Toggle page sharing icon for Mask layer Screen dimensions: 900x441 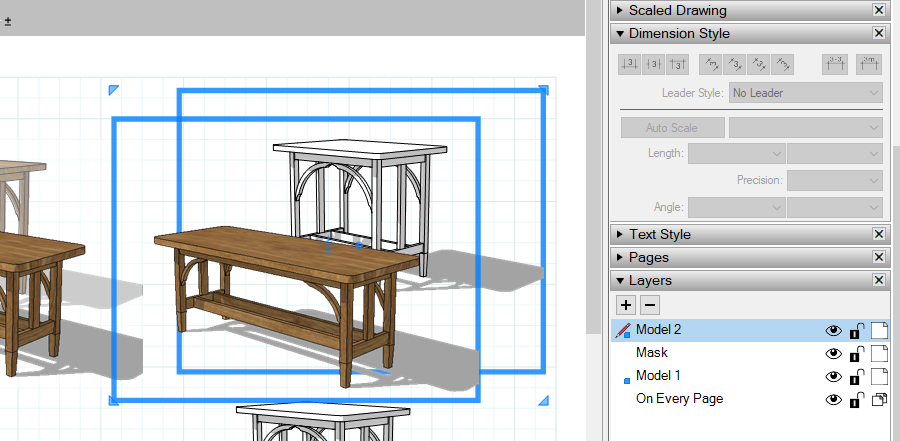pyautogui.click(x=879, y=354)
